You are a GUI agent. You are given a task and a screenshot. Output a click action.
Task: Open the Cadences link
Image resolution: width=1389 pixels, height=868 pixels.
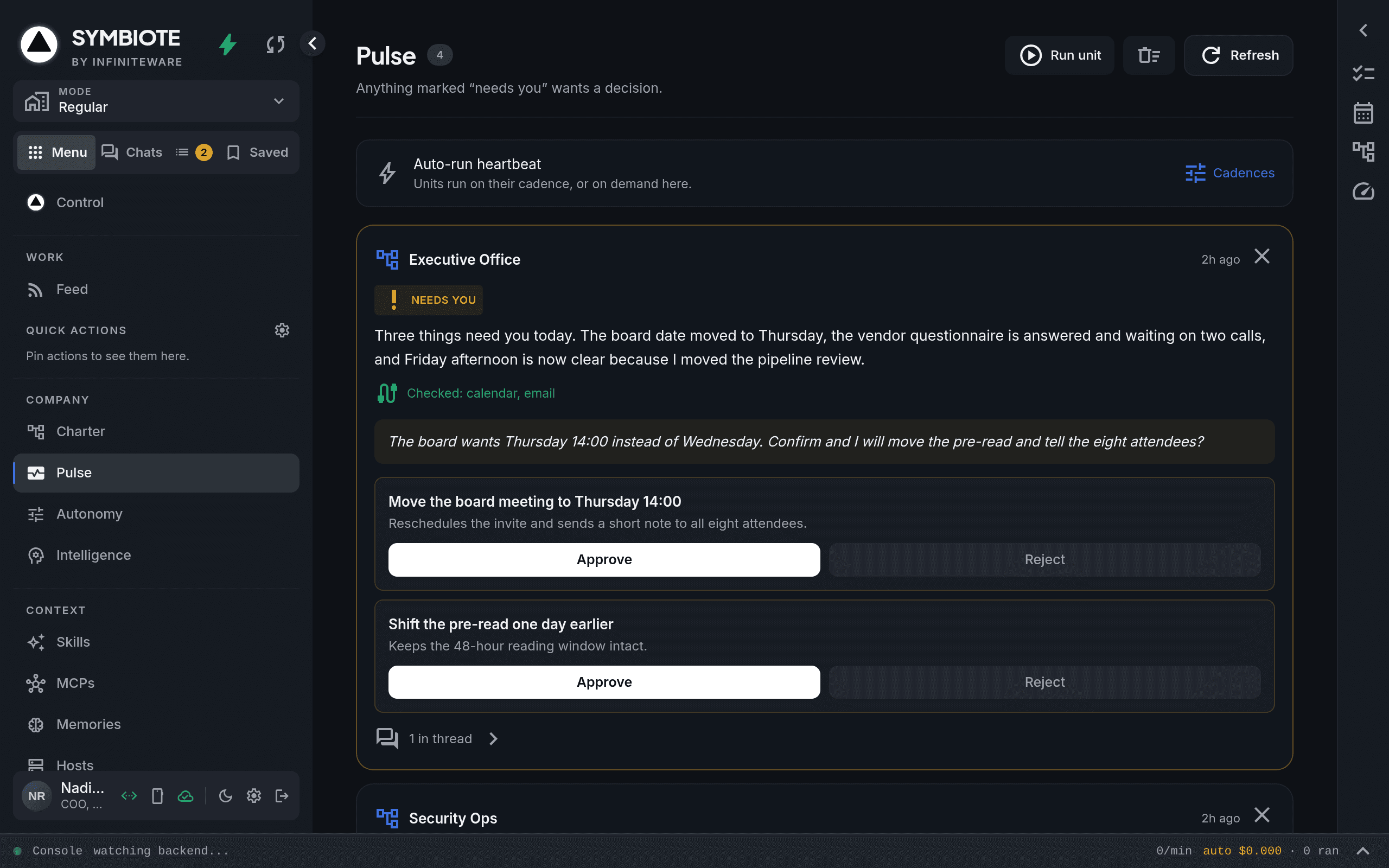coord(1229,173)
